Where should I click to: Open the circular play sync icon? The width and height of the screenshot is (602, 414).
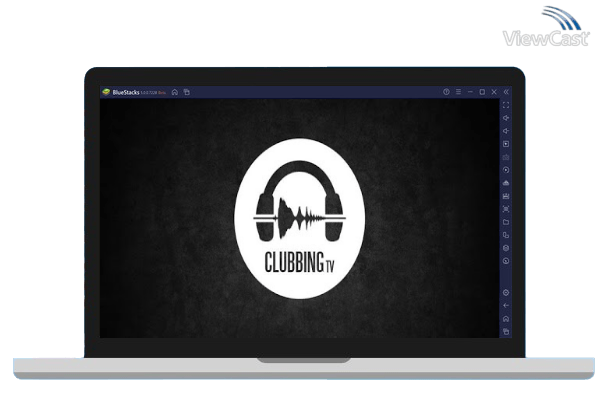point(506,170)
